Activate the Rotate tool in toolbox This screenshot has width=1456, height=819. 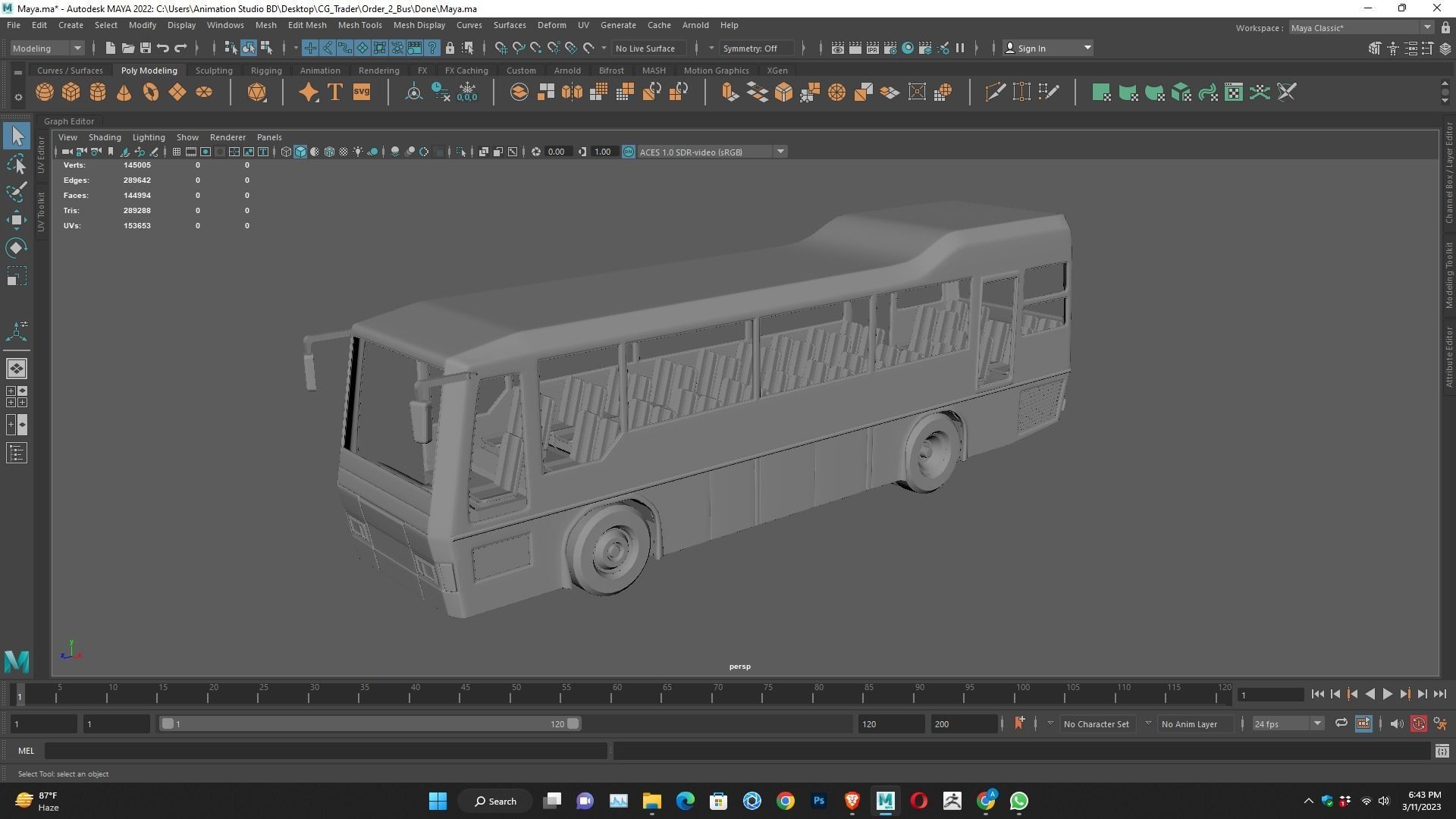click(17, 248)
